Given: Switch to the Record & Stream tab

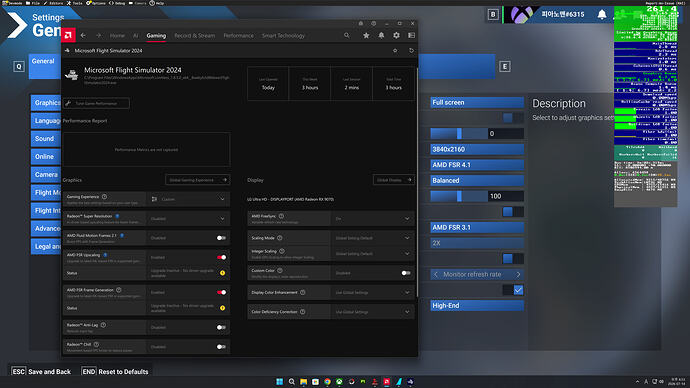Looking at the screenshot, I should click(195, 36).
